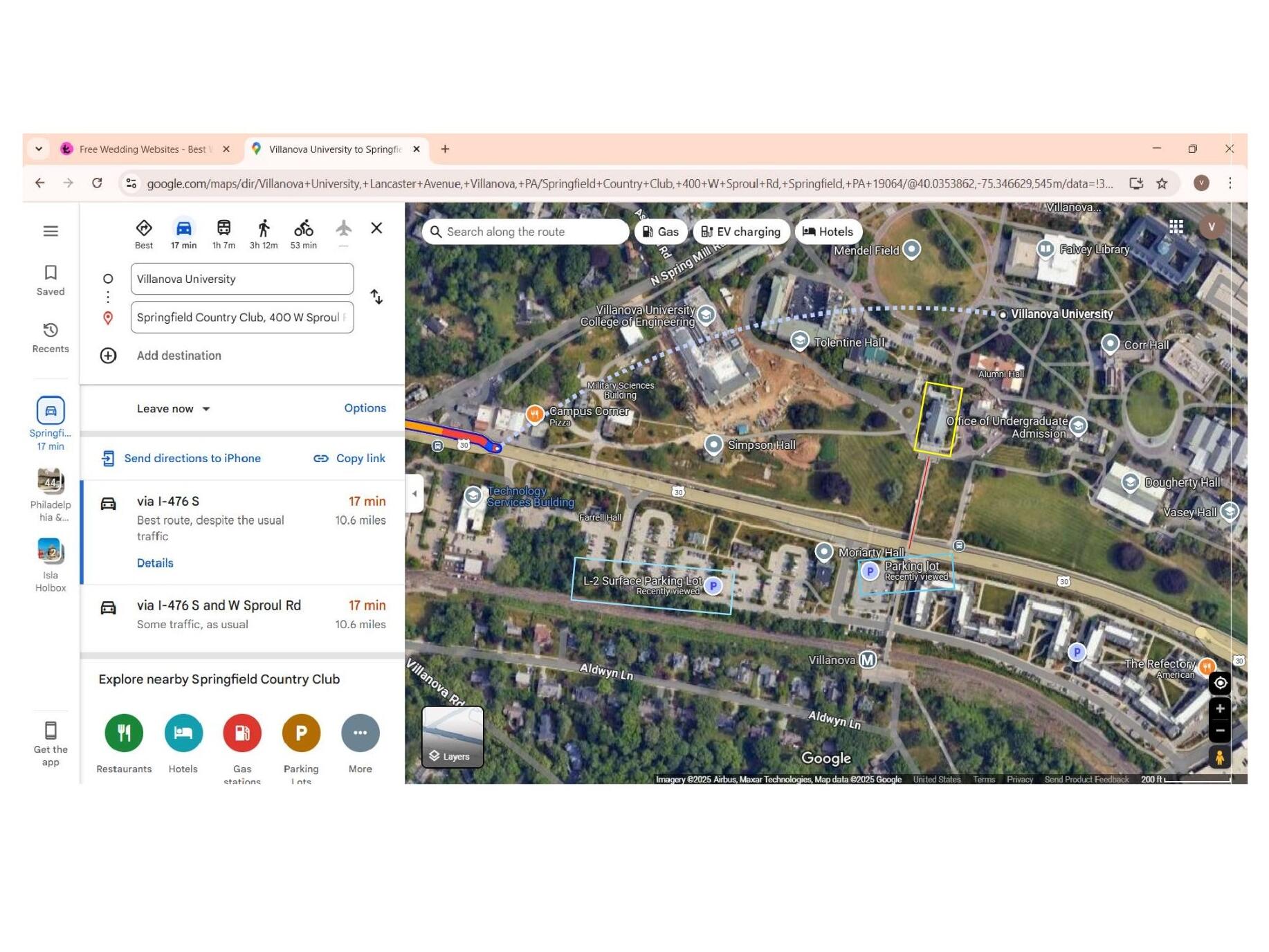Open the Leave now dropdown
The width and height of the screenshot is (1269, 952).
coord(174,409)
